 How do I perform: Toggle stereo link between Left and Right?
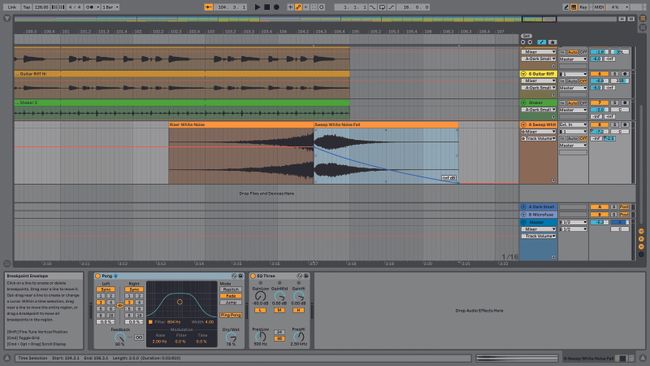point(120,305)
